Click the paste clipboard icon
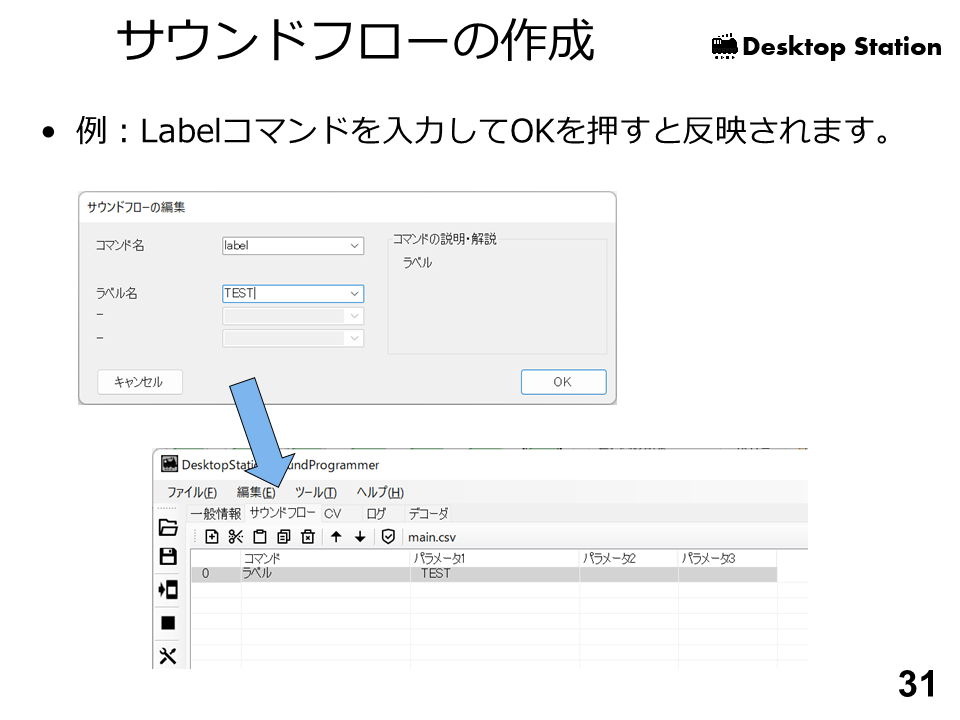Viewport: 960px width, 720px height. (260, 537)
